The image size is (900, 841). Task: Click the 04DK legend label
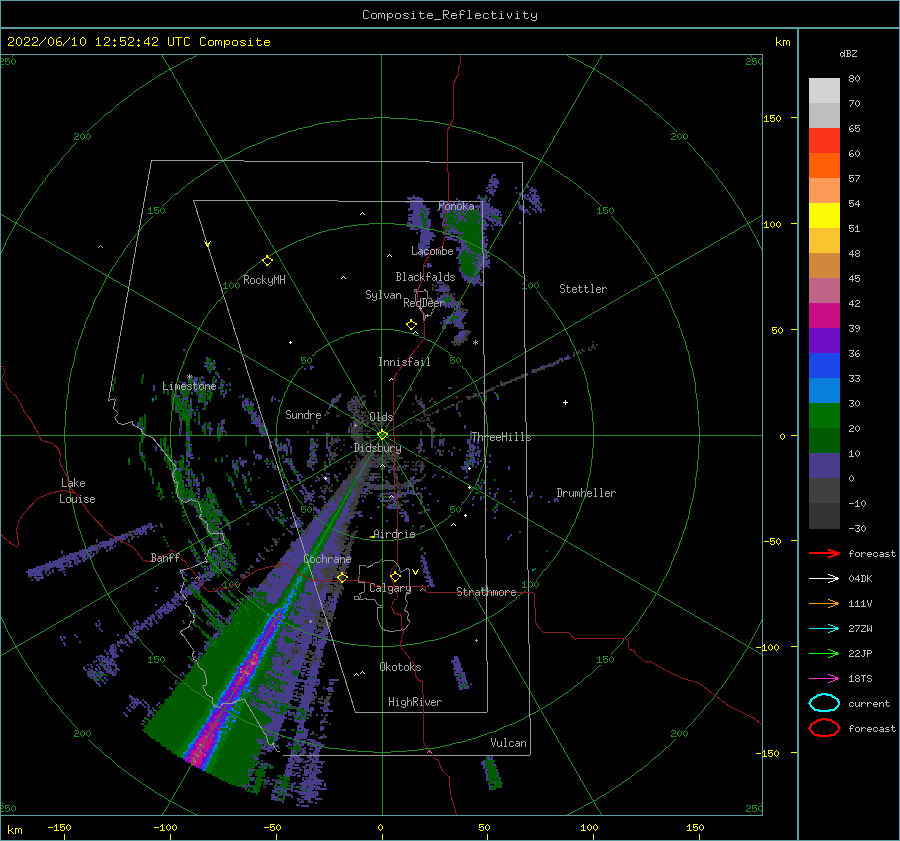(860, 578)
